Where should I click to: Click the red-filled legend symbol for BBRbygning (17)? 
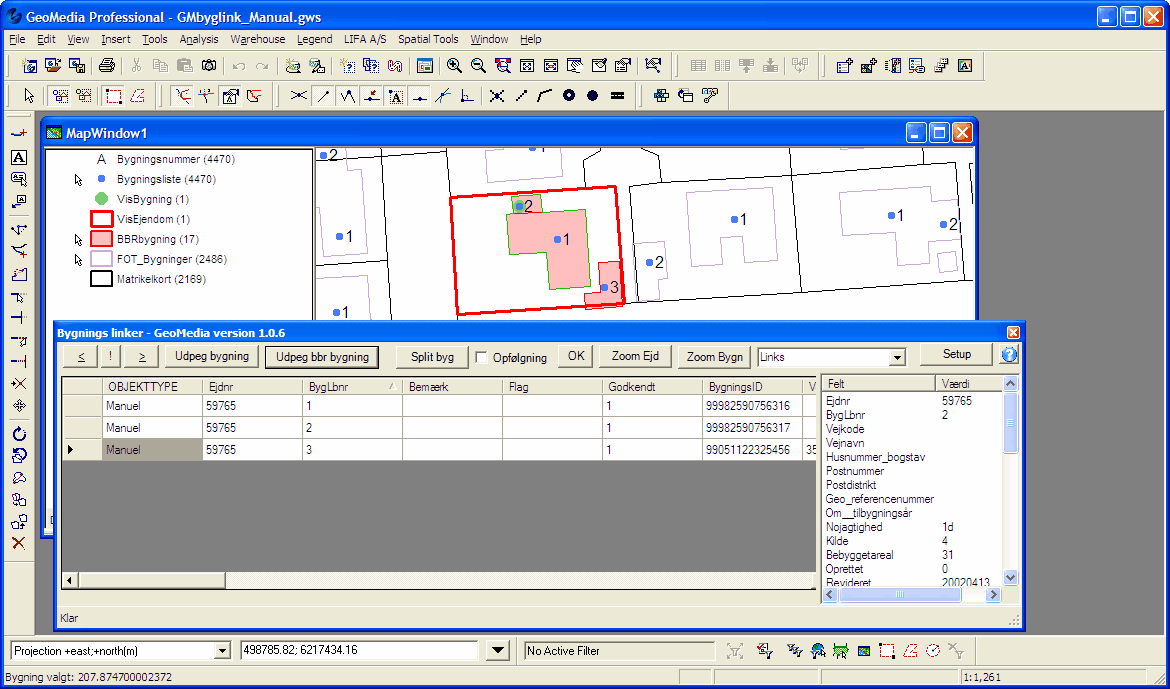point(101,240)
